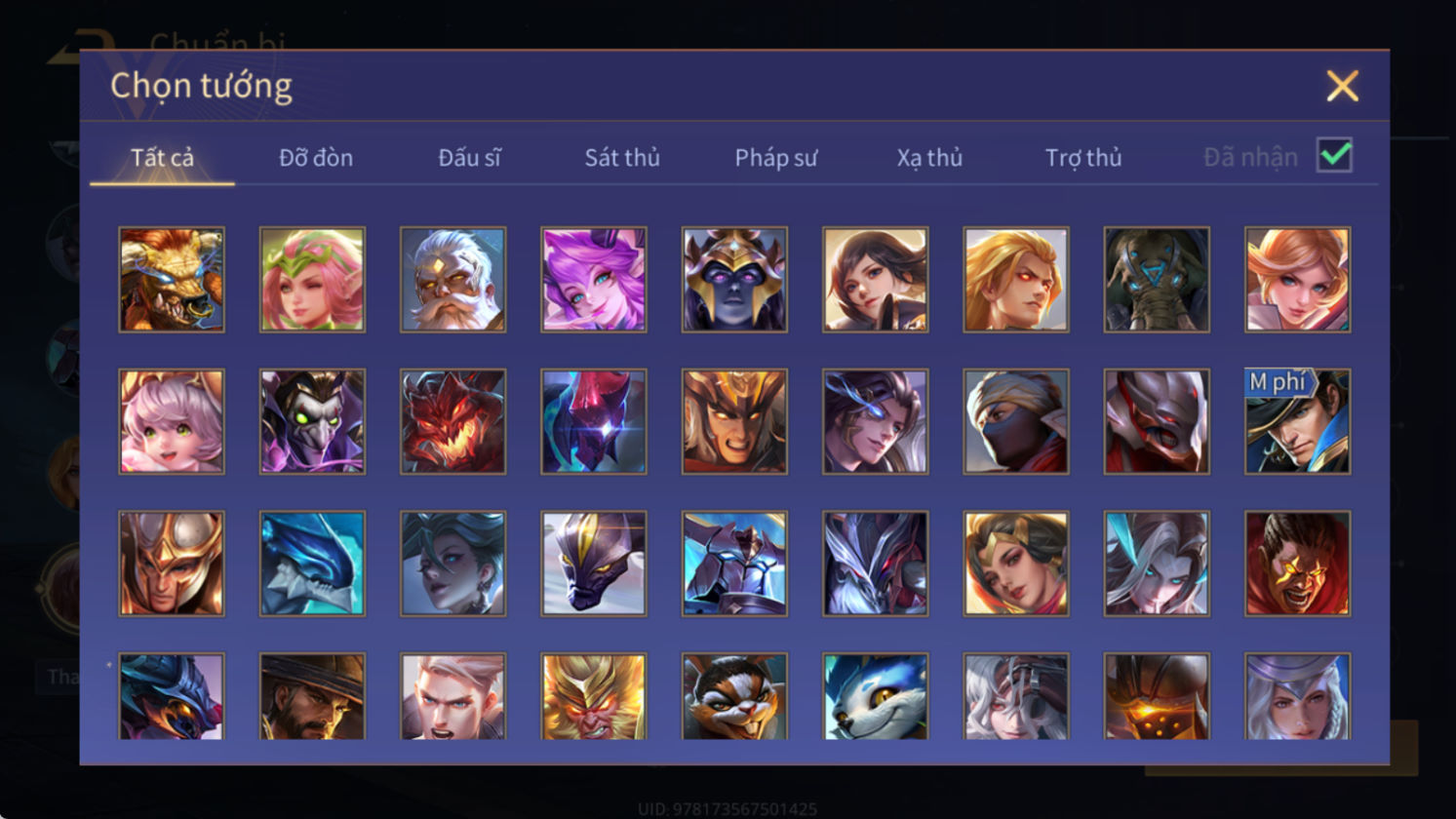This screenshot has width=1456, height=819.
Task: Choose the red lava demon hero
Action: [x=453, y=421]
